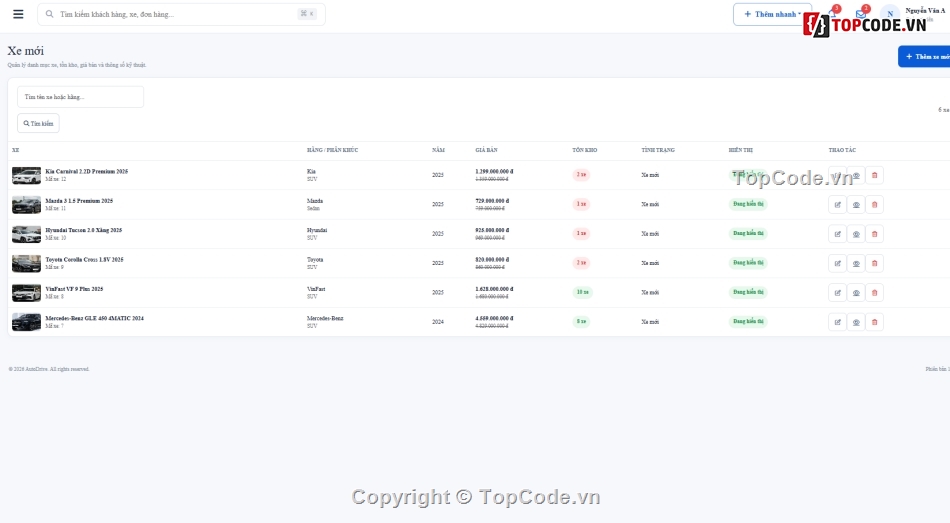This screenshot has height=523, width=950.
Task: Click the TỒN KHO column header
Action: coord(585,150)
